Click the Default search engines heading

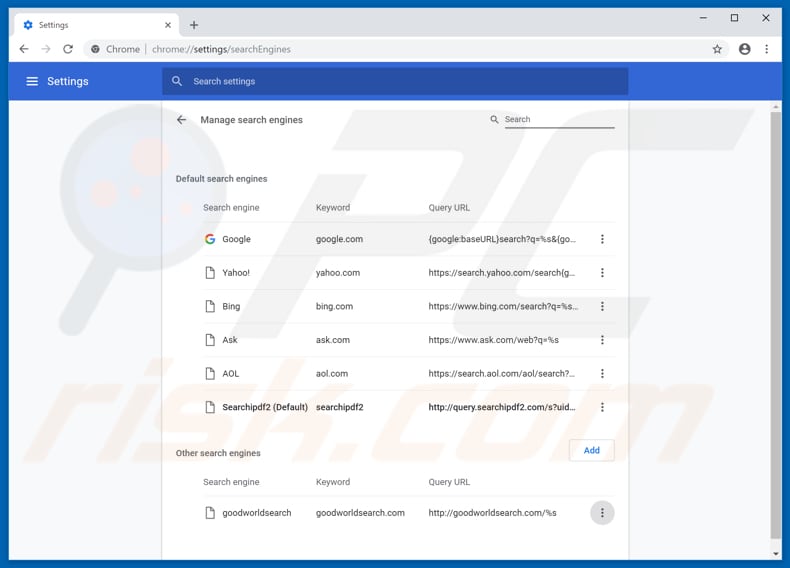pos(221,178)
